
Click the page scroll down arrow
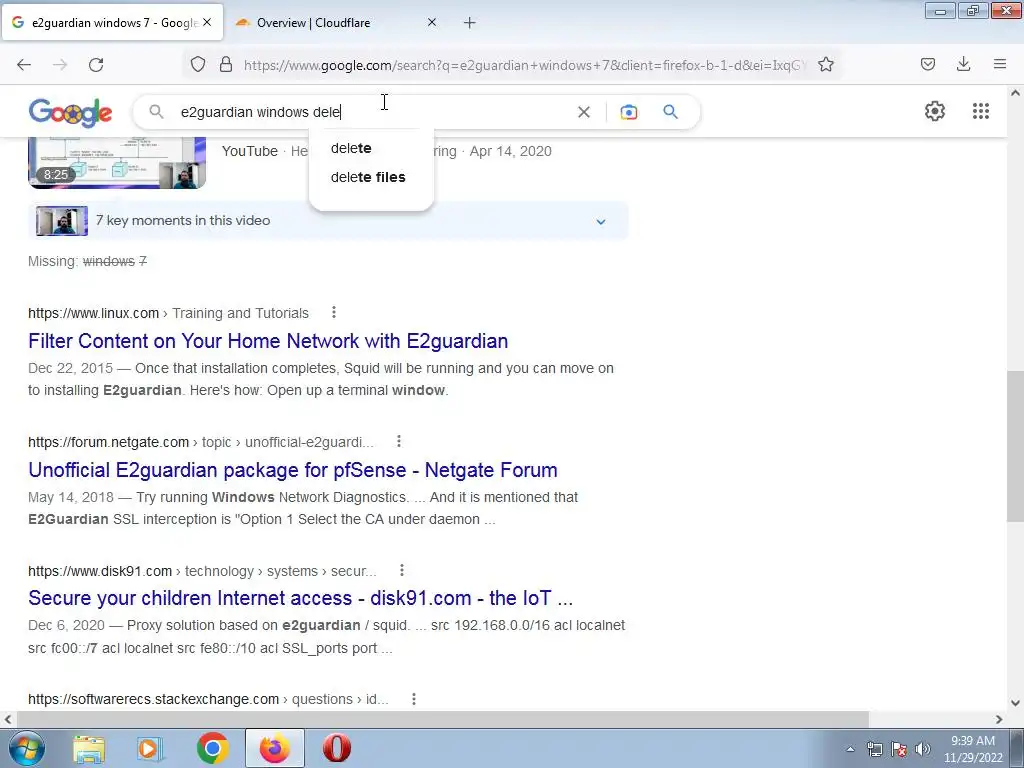click(1015, 703)
